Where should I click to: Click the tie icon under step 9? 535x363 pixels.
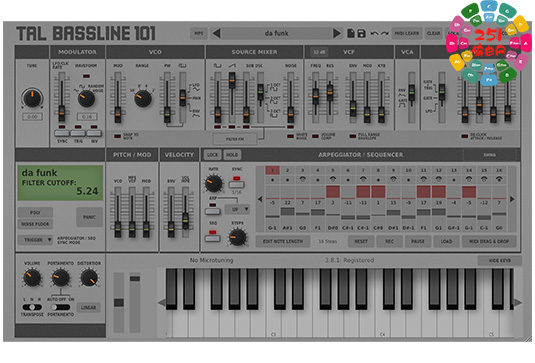(x=393, y=179)
